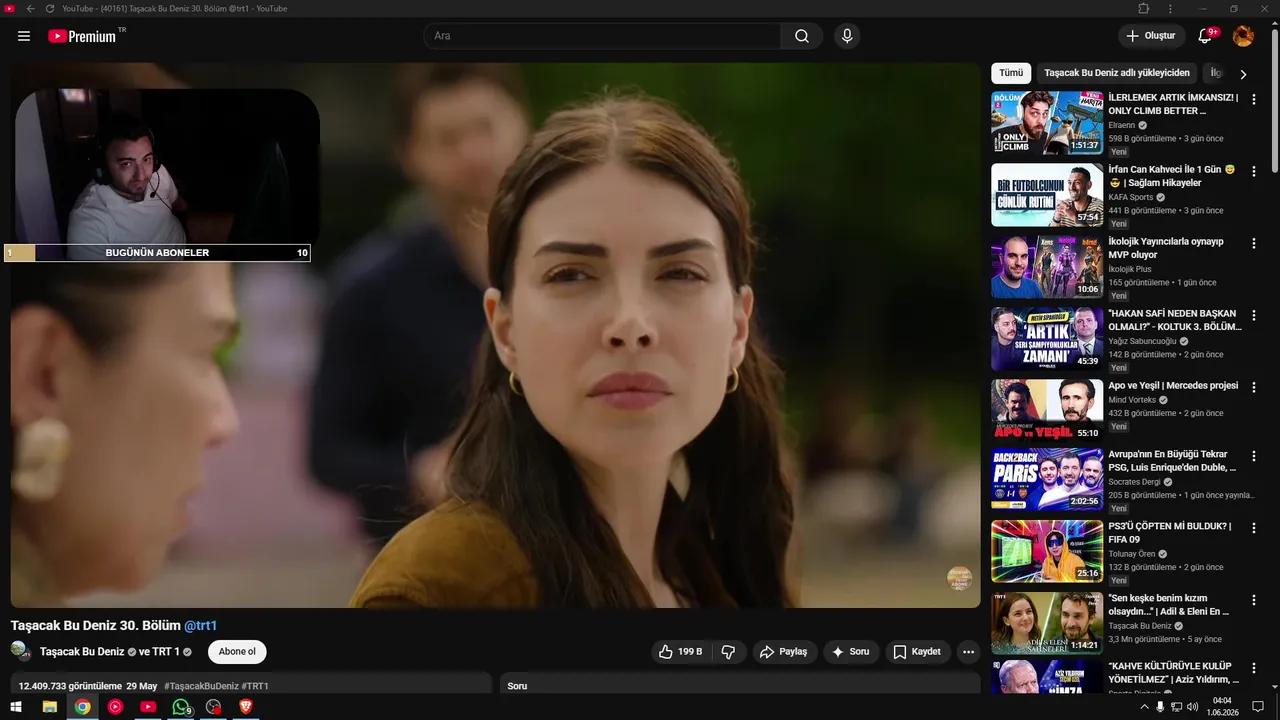Image resolution: width=1280 pixels, height=720 pixels.
Task: Click the channel watermark in video corner
Action: pos(959,578)
